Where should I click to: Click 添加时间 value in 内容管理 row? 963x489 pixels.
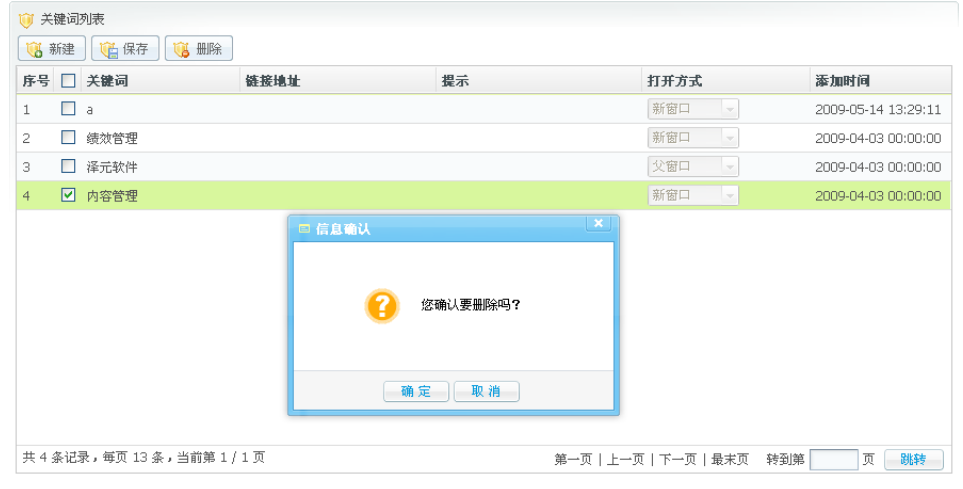(878, 196)
